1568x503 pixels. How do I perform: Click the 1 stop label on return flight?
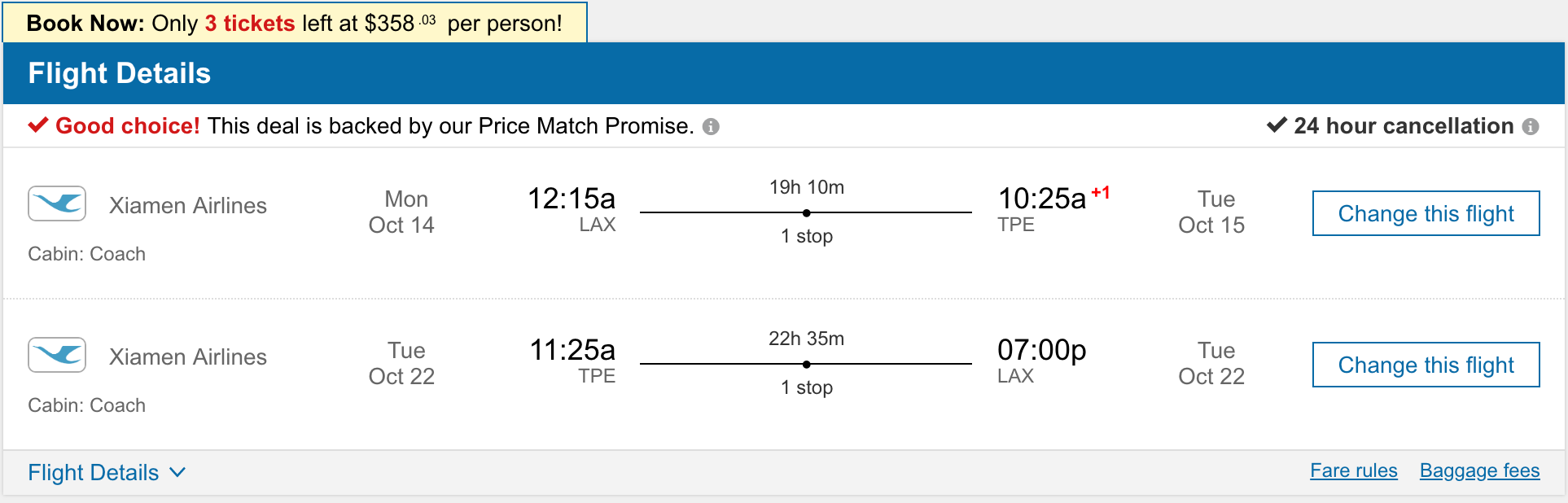[x=806, y=388]
